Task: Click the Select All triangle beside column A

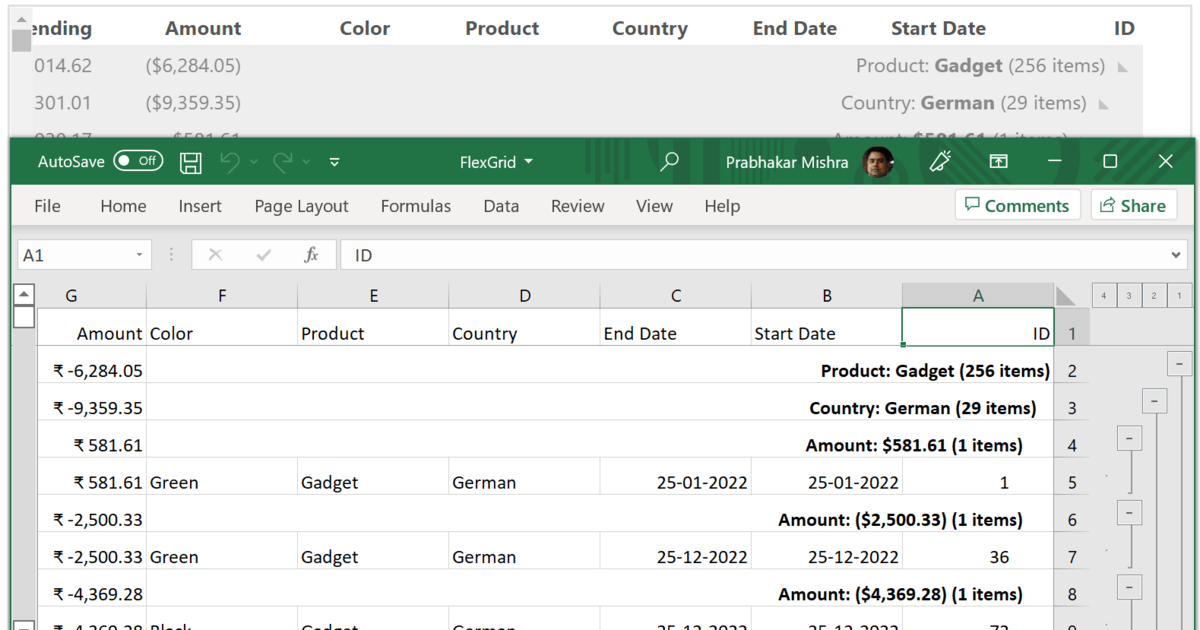Action: pyautogui.click(x=1062, y=294)
